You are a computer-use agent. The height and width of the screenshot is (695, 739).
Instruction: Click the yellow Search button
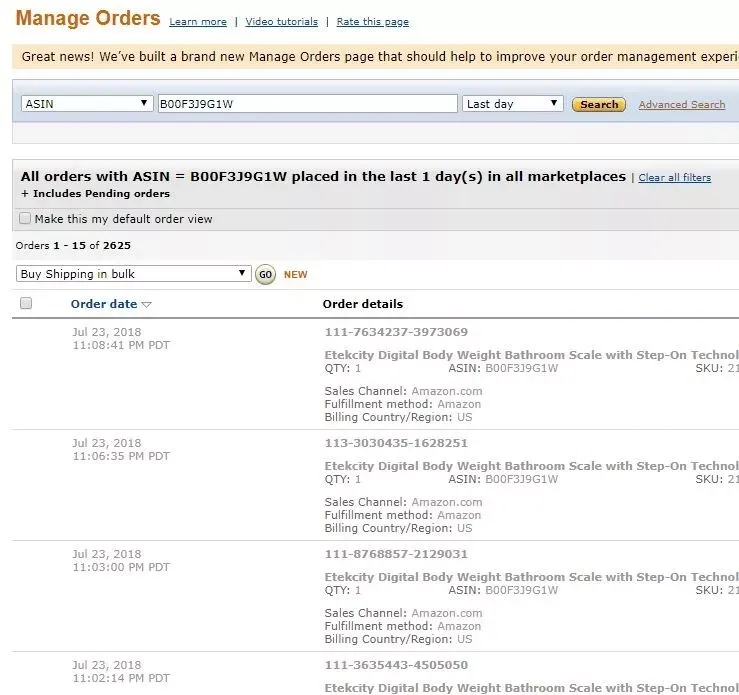599,104
